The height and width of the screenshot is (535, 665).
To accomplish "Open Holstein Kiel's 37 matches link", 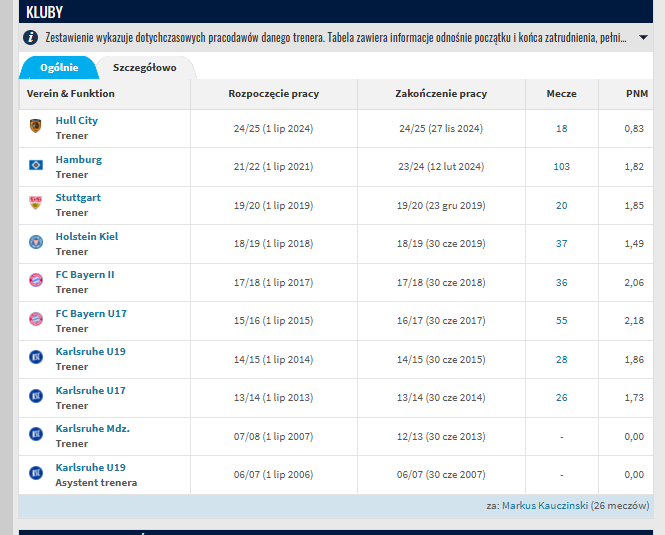I will tap(562, 244).
